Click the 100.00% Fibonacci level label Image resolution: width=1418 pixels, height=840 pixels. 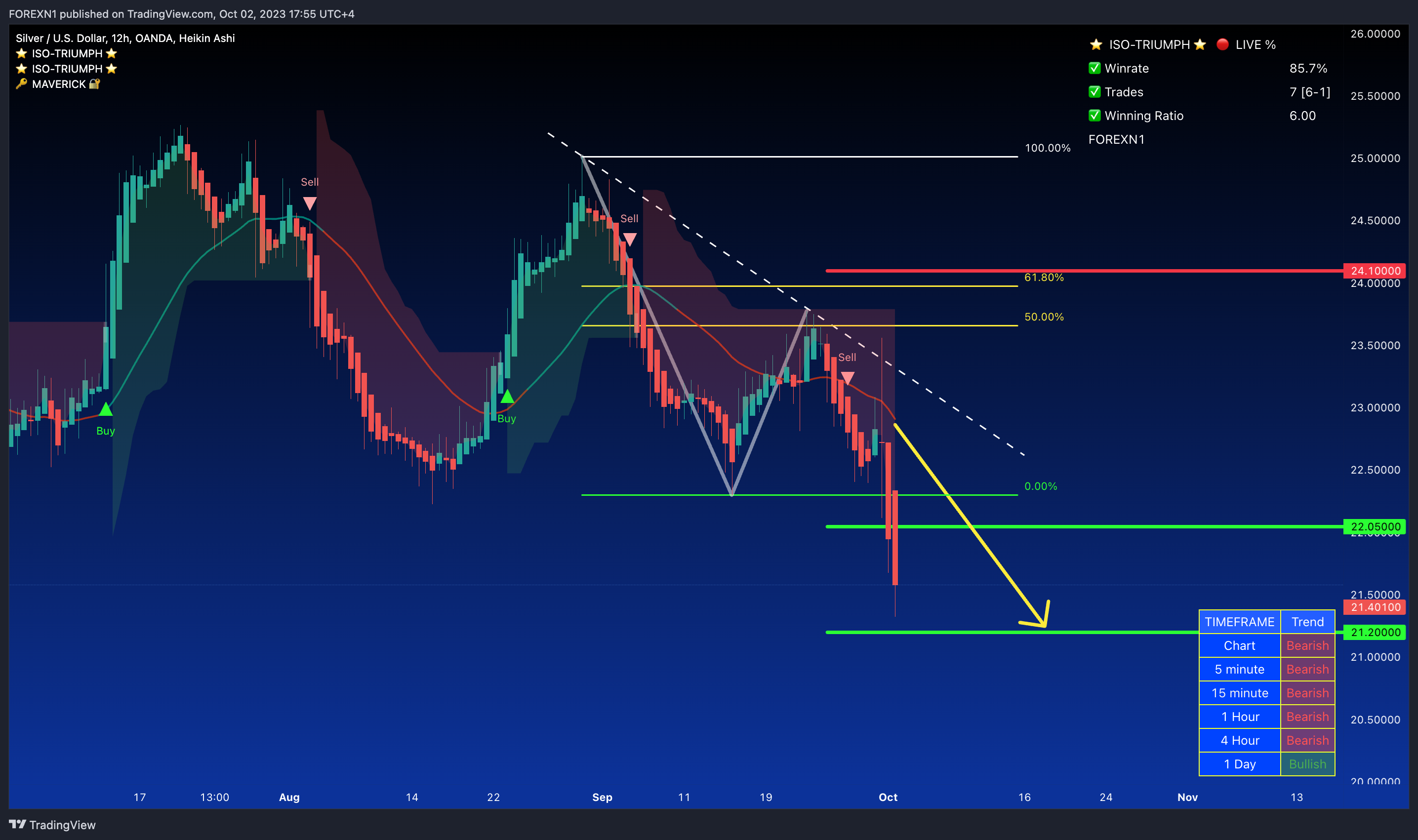(1048, 148)
